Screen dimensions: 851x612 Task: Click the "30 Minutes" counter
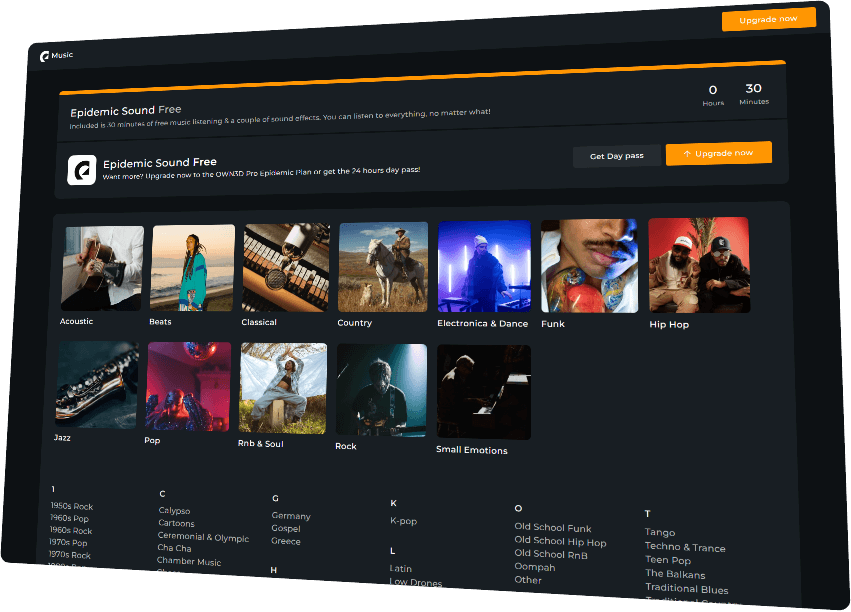point(754,93)
